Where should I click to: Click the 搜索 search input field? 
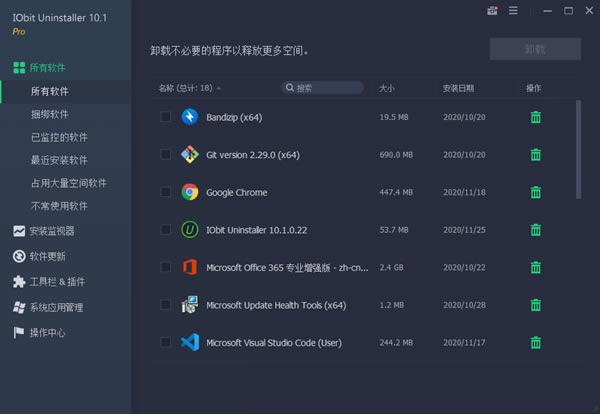tap(322, 88)
